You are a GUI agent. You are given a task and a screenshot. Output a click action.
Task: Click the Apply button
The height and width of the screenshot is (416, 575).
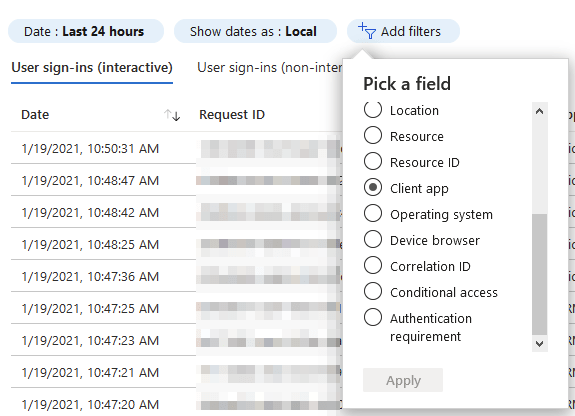tap(403, 380)
